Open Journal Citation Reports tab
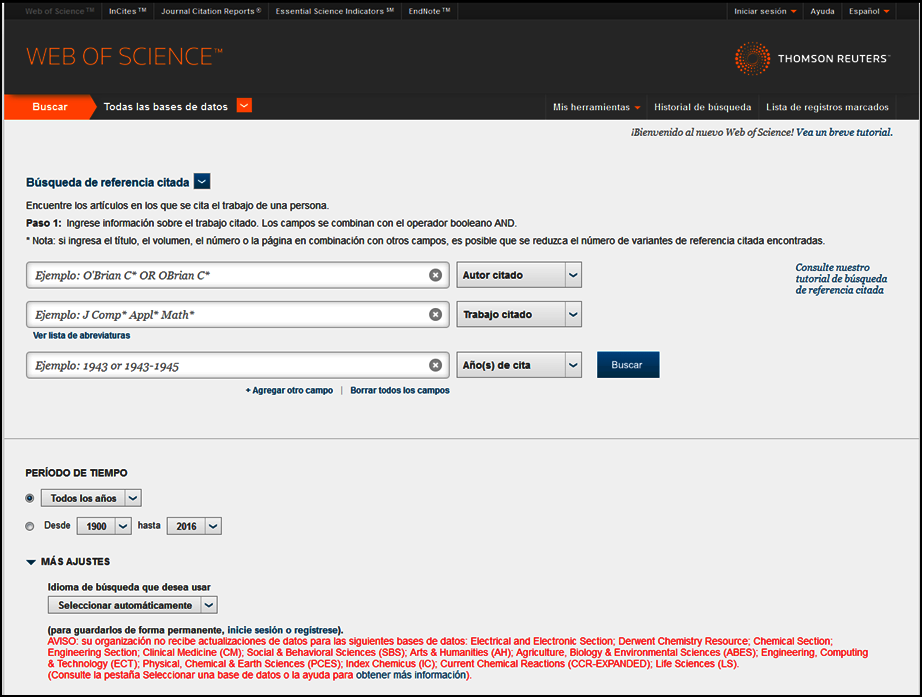Viewport: 922px width, 697px height. [211, 11]
